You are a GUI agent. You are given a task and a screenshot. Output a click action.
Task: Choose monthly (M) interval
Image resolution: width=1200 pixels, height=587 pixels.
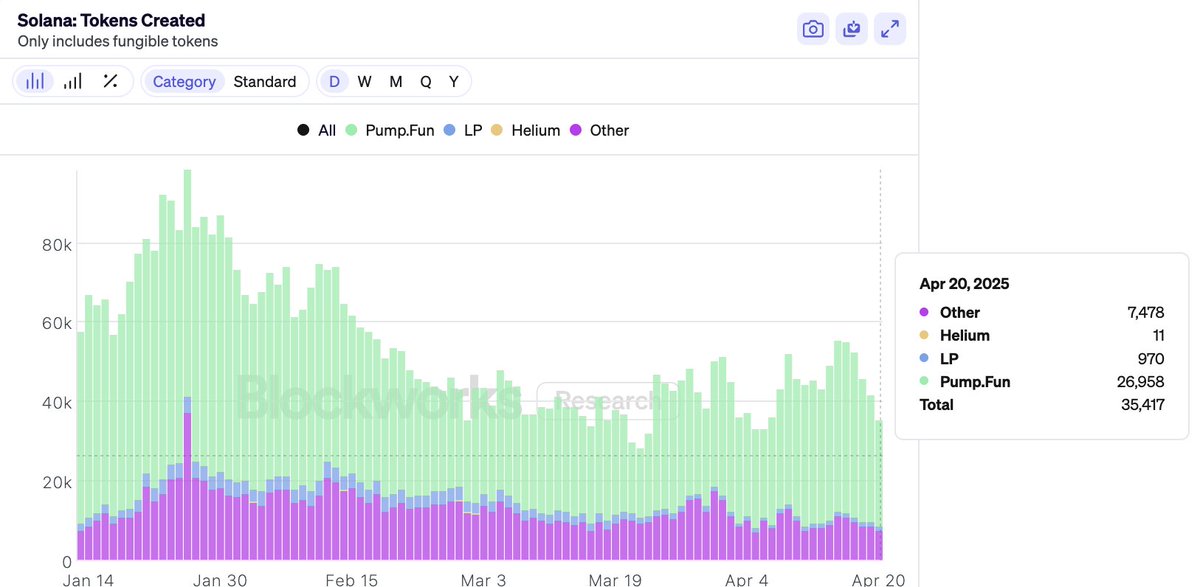click(x=396, y=82)
